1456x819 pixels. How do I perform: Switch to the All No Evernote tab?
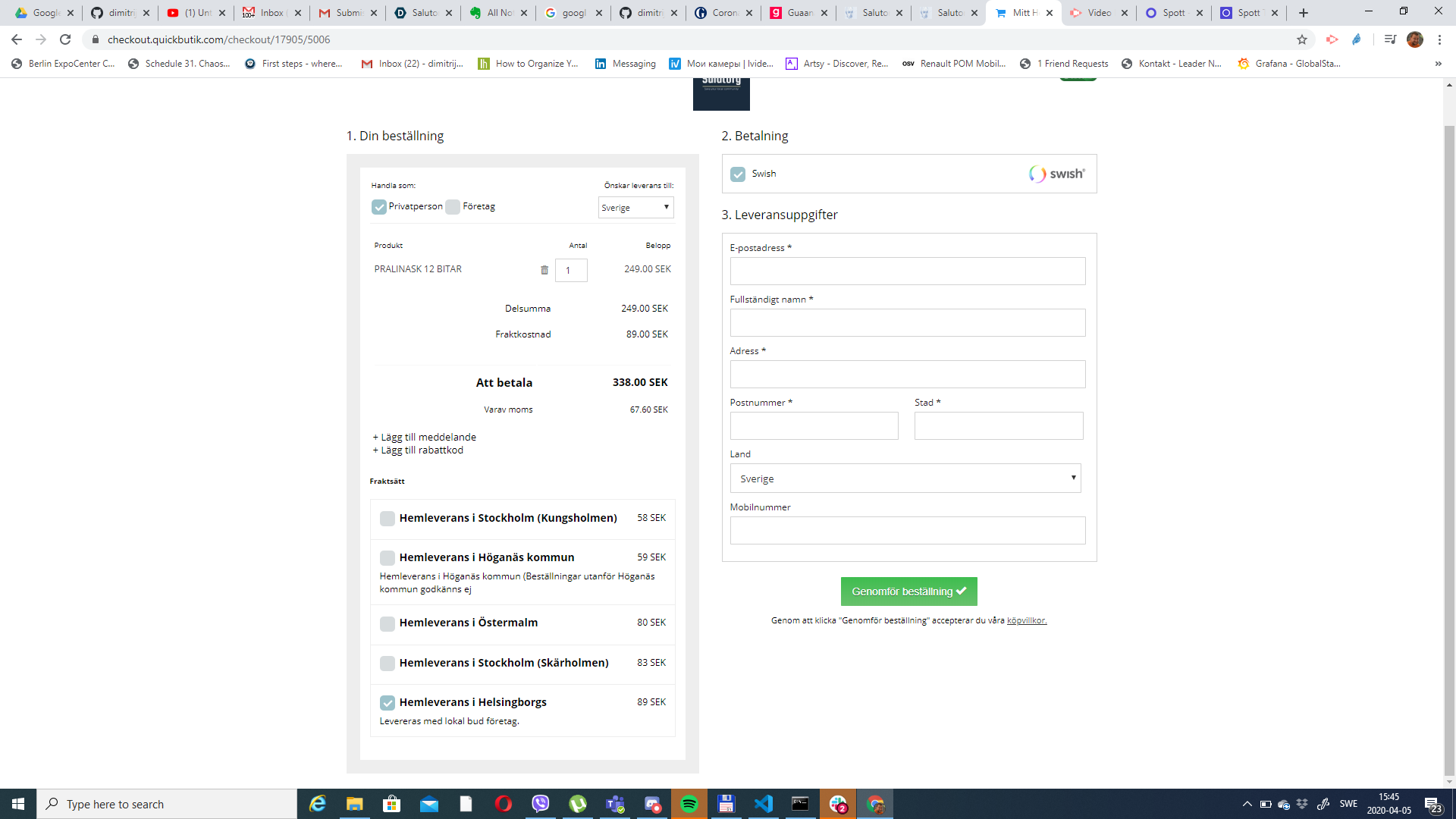[499, 13]
